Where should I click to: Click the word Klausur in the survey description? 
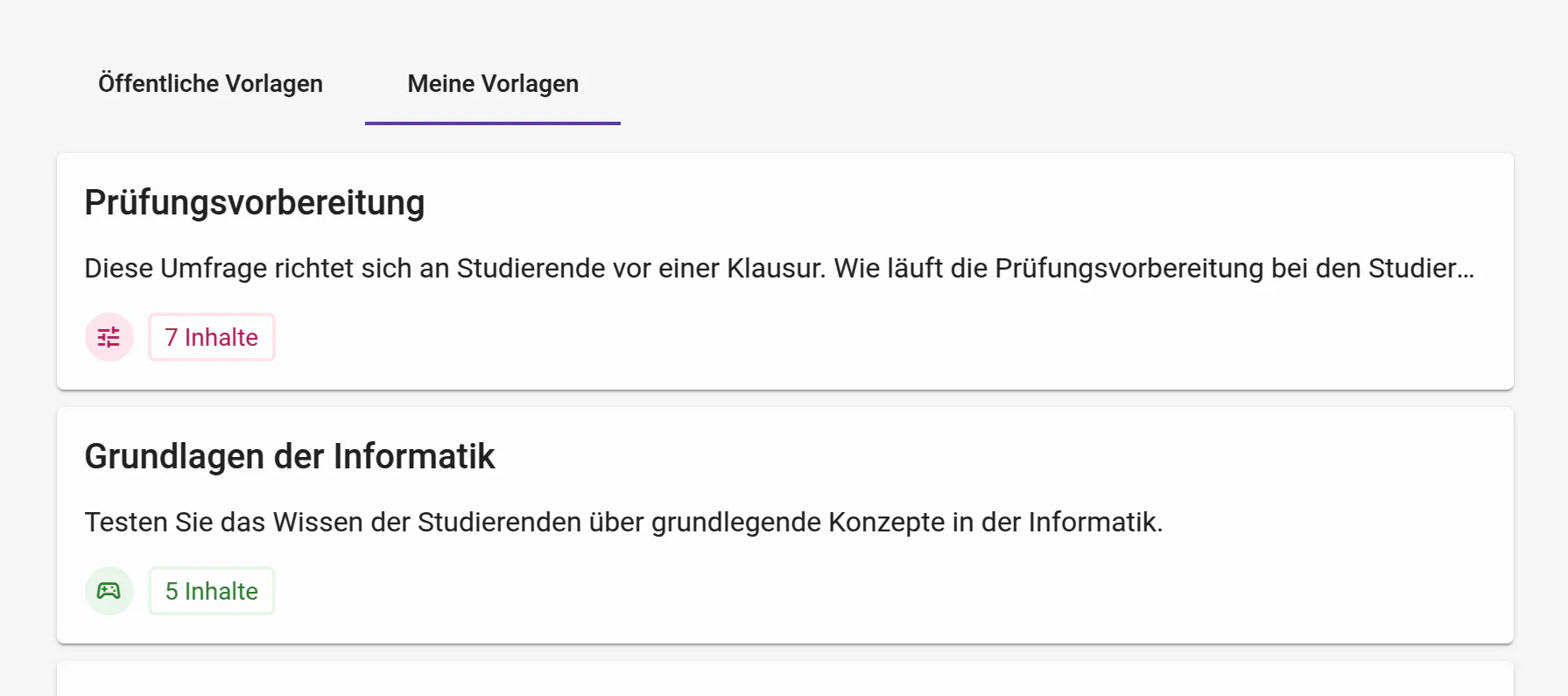776,269
